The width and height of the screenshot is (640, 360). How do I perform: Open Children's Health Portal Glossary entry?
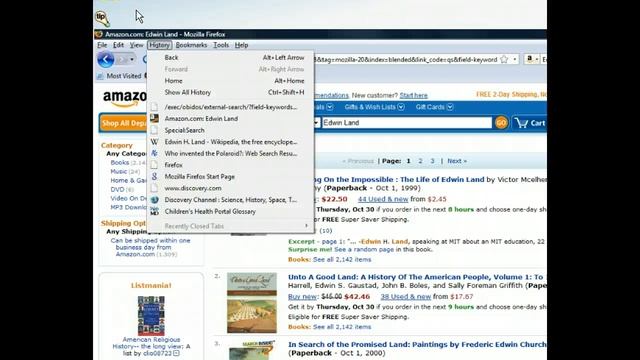point(231,211)
